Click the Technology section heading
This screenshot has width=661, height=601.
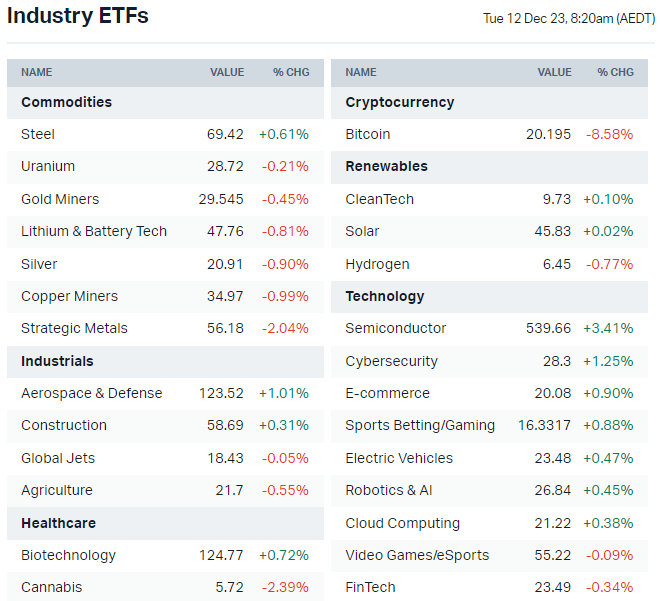pyautogui.click(x=385, y=296)
